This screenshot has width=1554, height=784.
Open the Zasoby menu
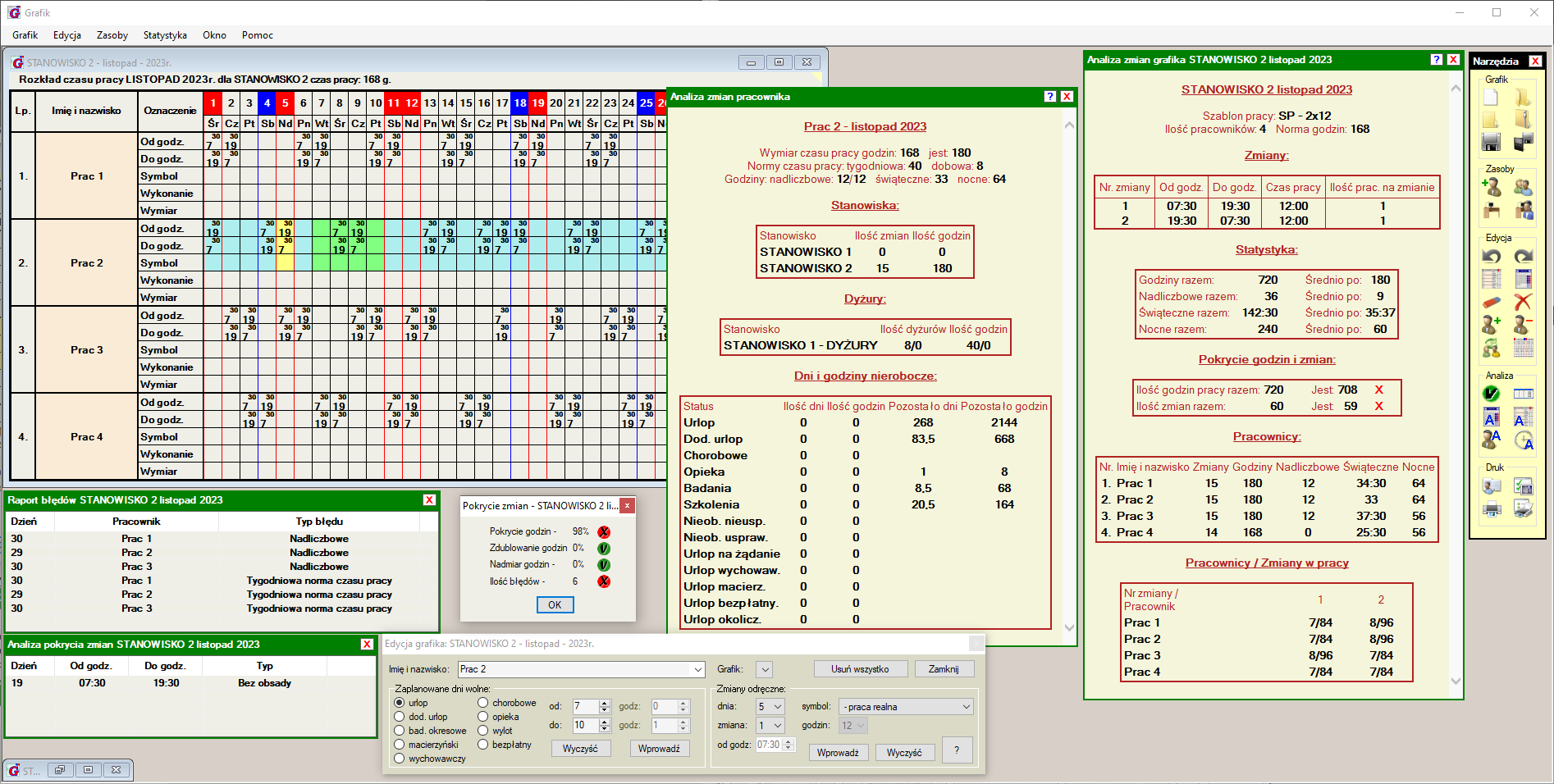[x=112, y=35]
